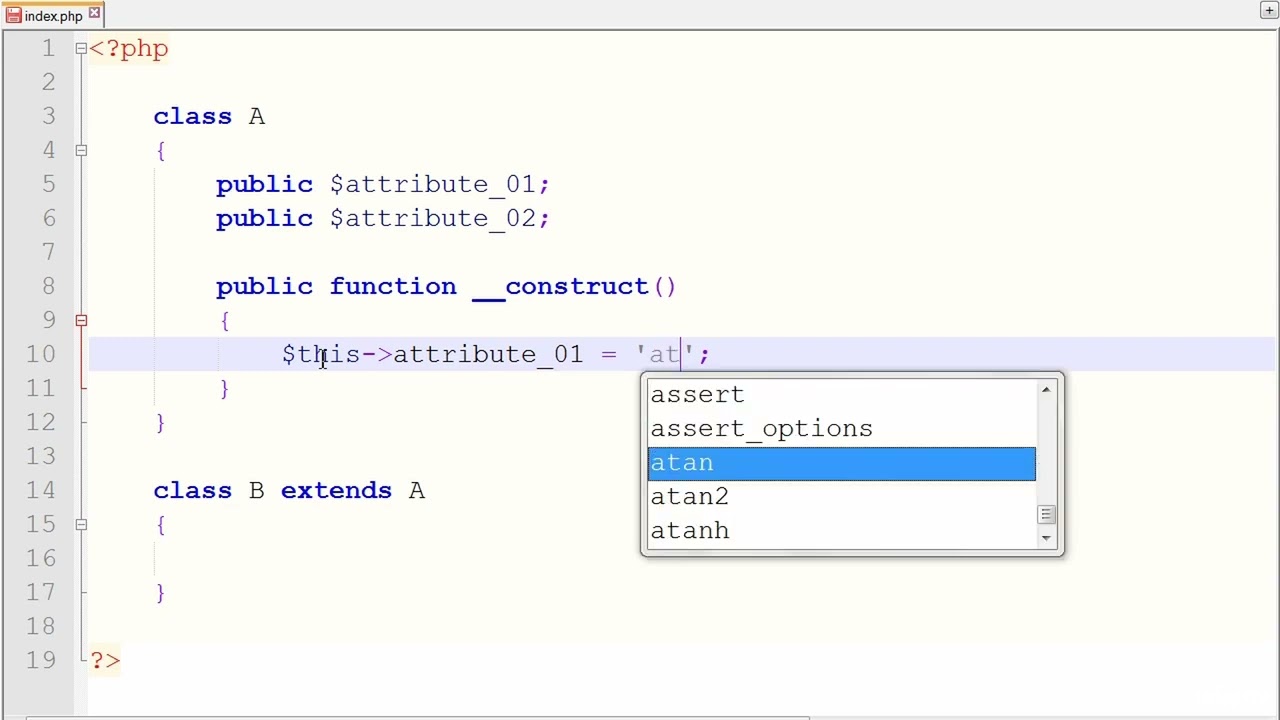Click the '?>' closing tag

(105, 660)
